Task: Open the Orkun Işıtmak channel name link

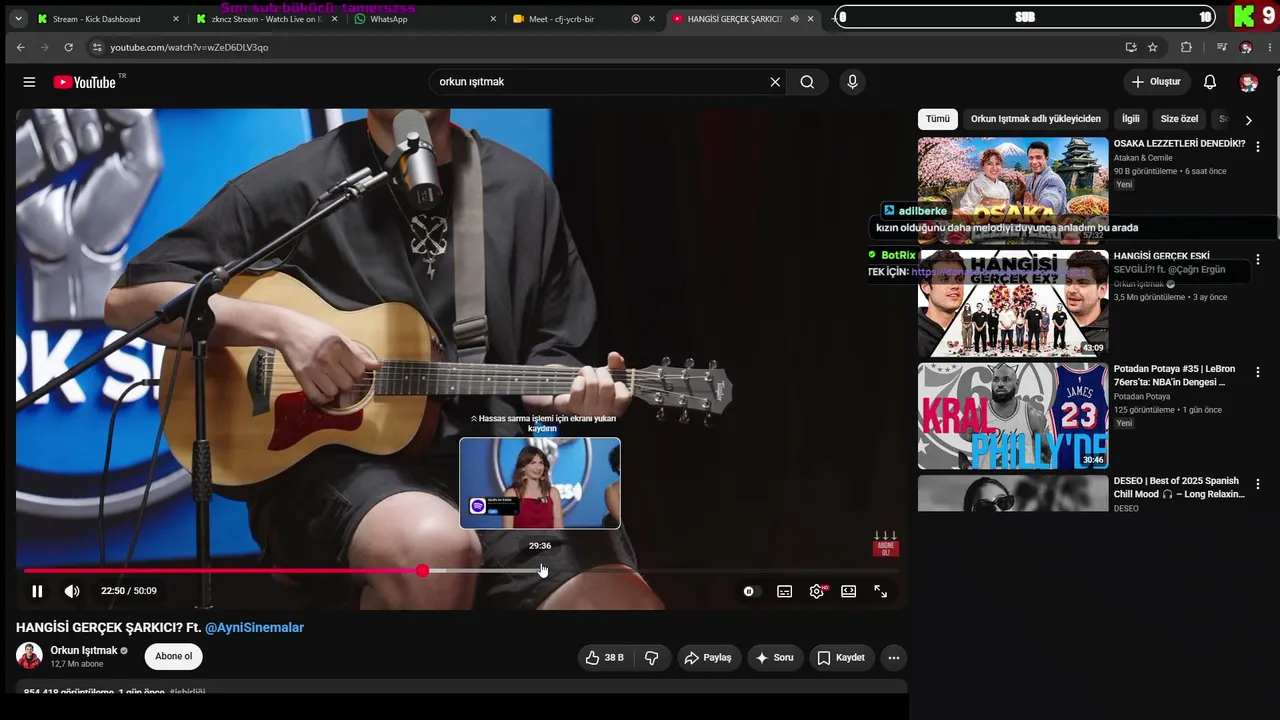Action: click(84, 650)
